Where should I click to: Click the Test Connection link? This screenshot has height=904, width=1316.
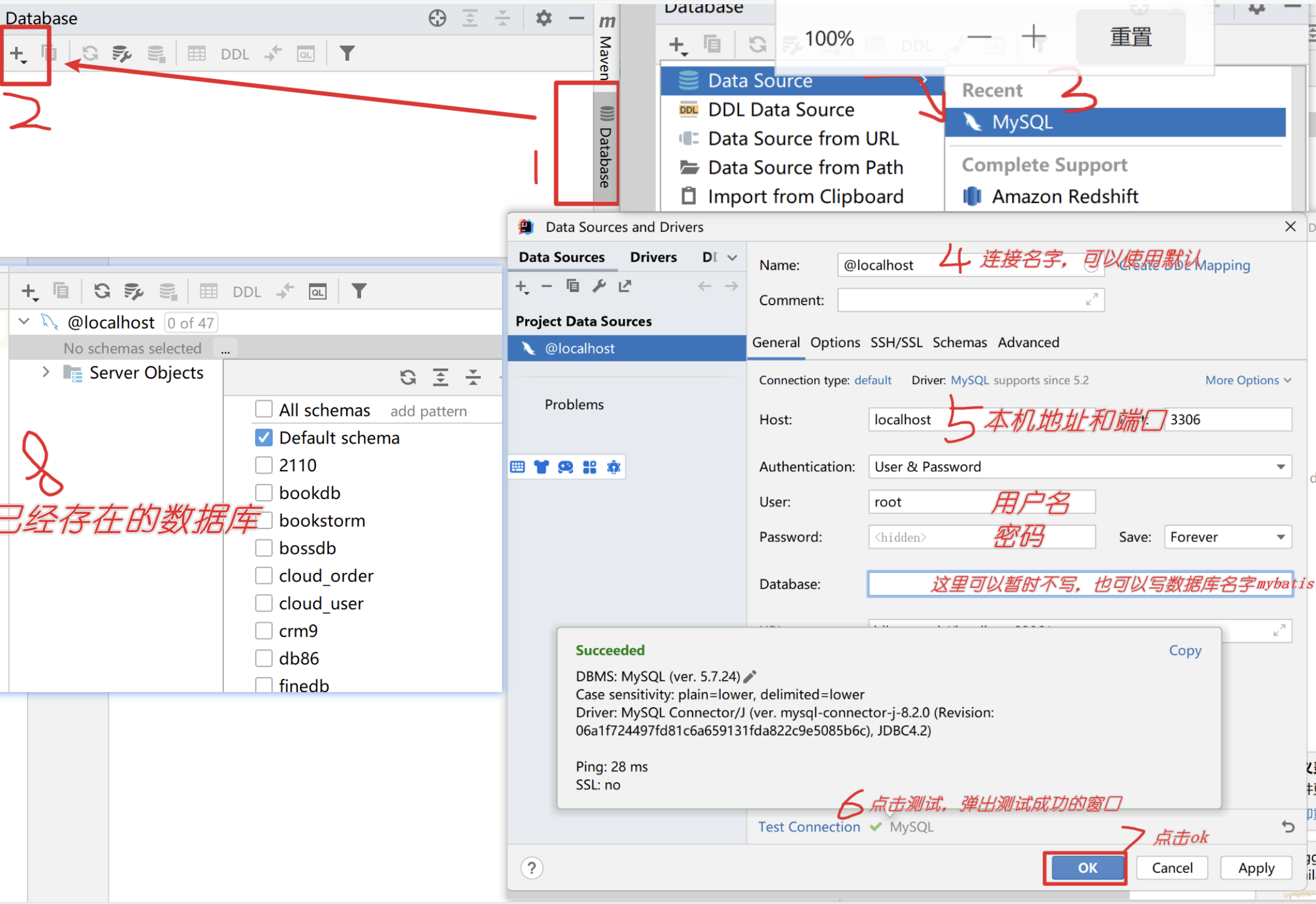[809, 827]
